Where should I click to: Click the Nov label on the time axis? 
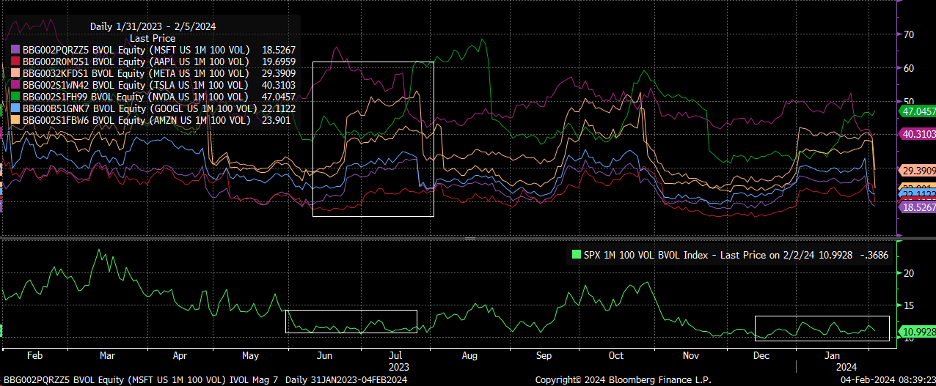tap(691, 356)
